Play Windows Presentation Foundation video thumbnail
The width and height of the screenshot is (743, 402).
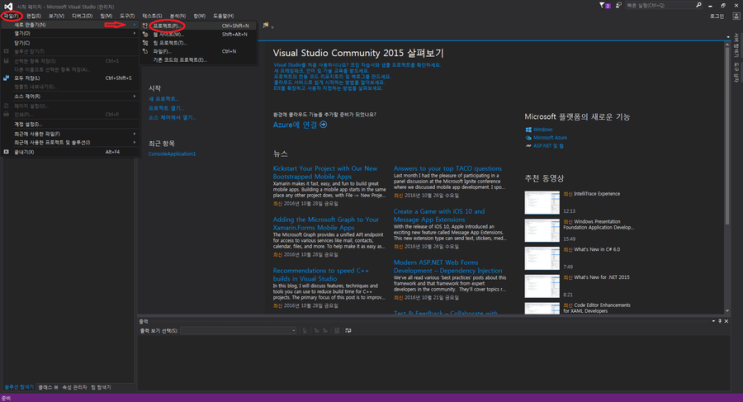coord(542,231)
